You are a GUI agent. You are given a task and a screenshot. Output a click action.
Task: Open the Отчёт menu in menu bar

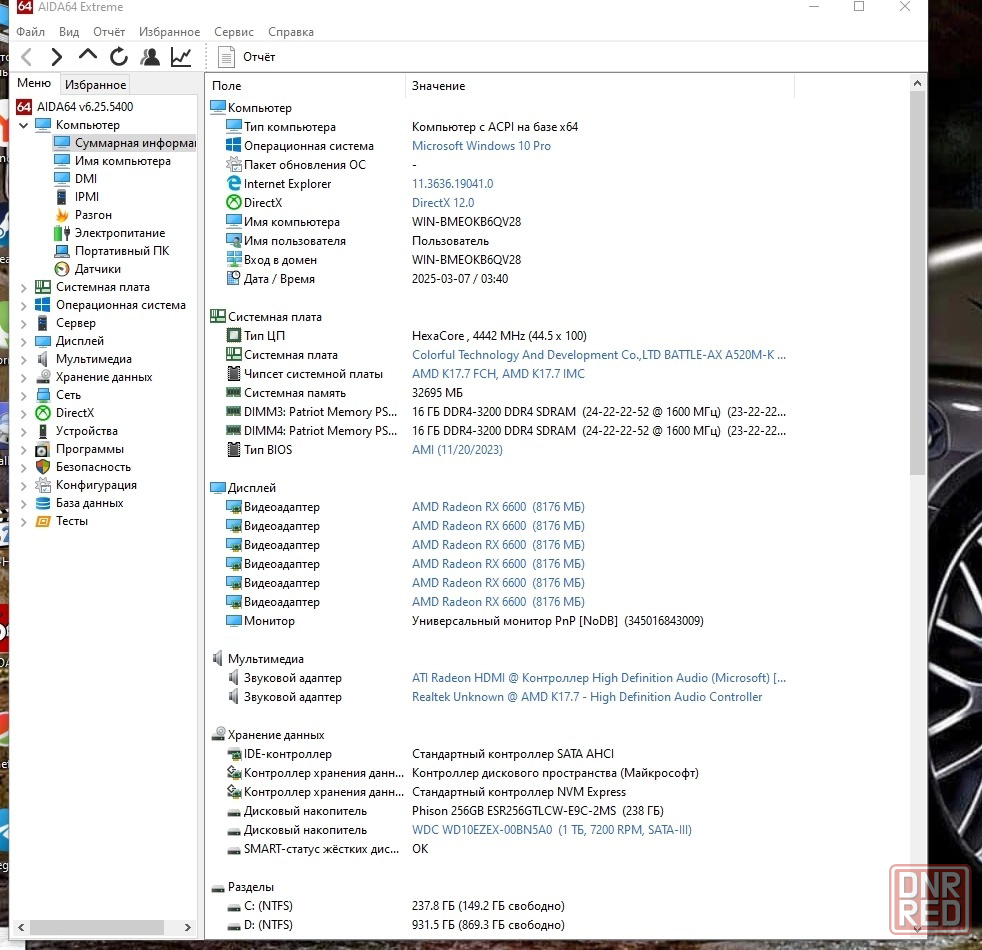tap(109, 31)
